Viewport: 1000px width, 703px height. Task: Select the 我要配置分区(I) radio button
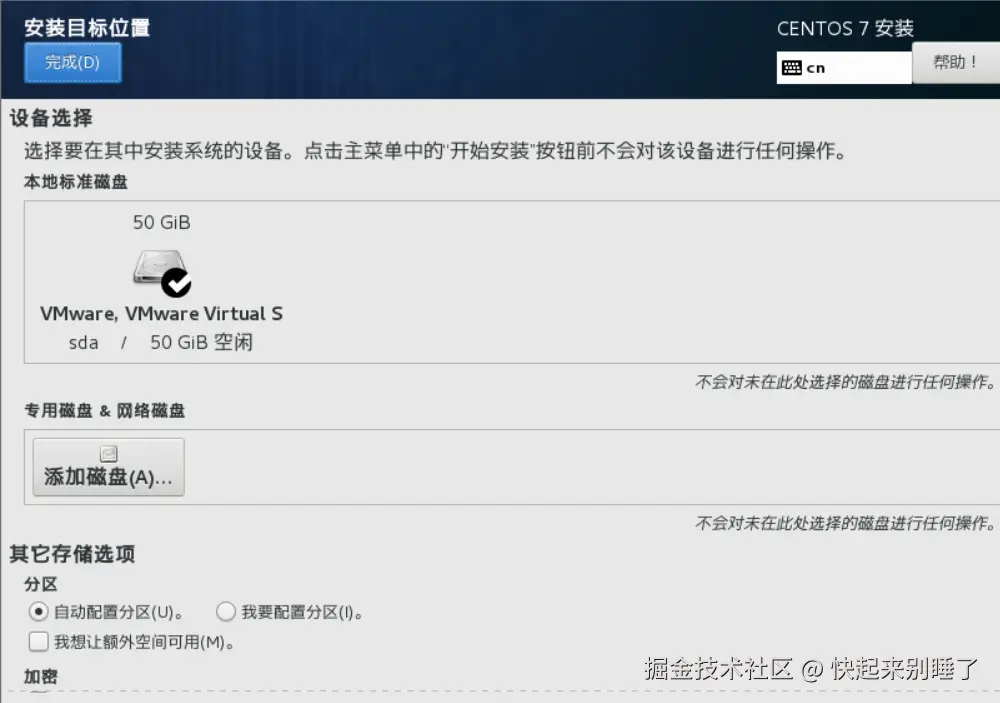pyautogui.click(x=226, y=612)
